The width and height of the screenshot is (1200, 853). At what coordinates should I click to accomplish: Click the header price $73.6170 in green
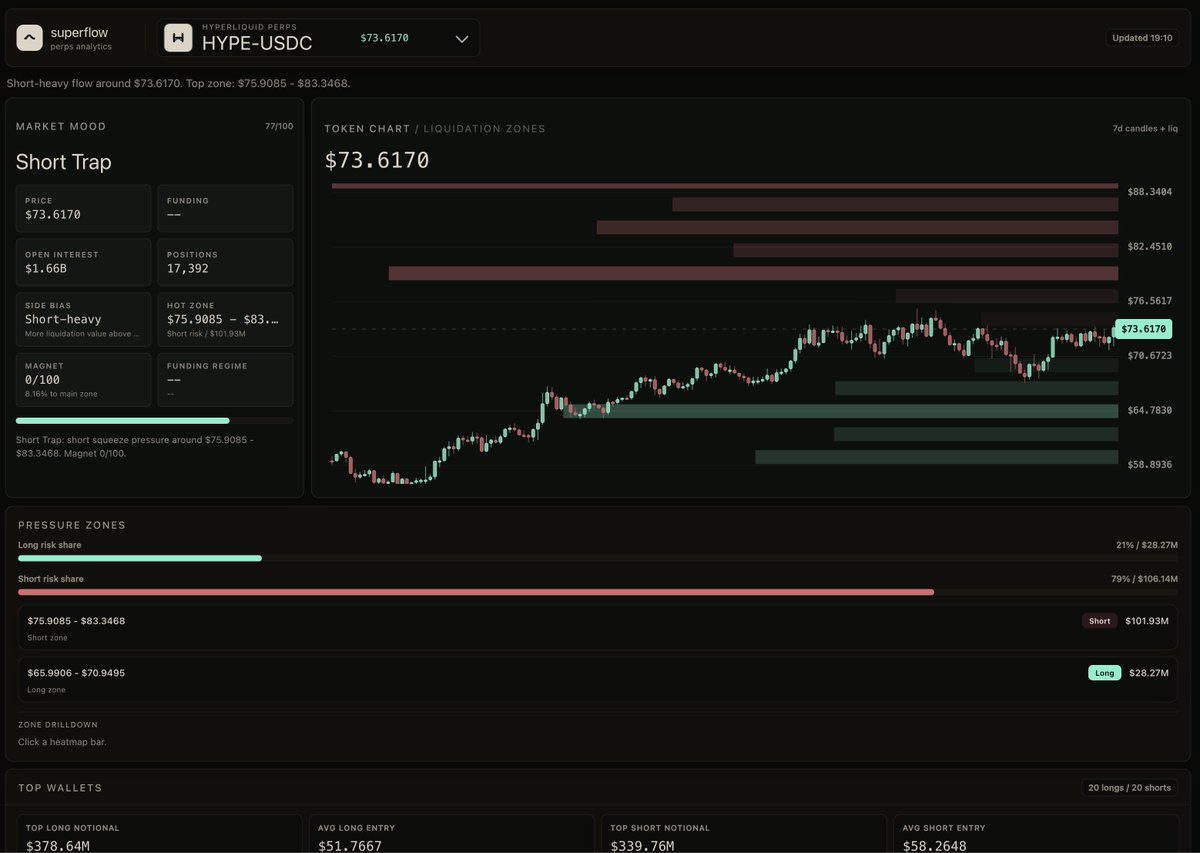(x=384, y=38)
